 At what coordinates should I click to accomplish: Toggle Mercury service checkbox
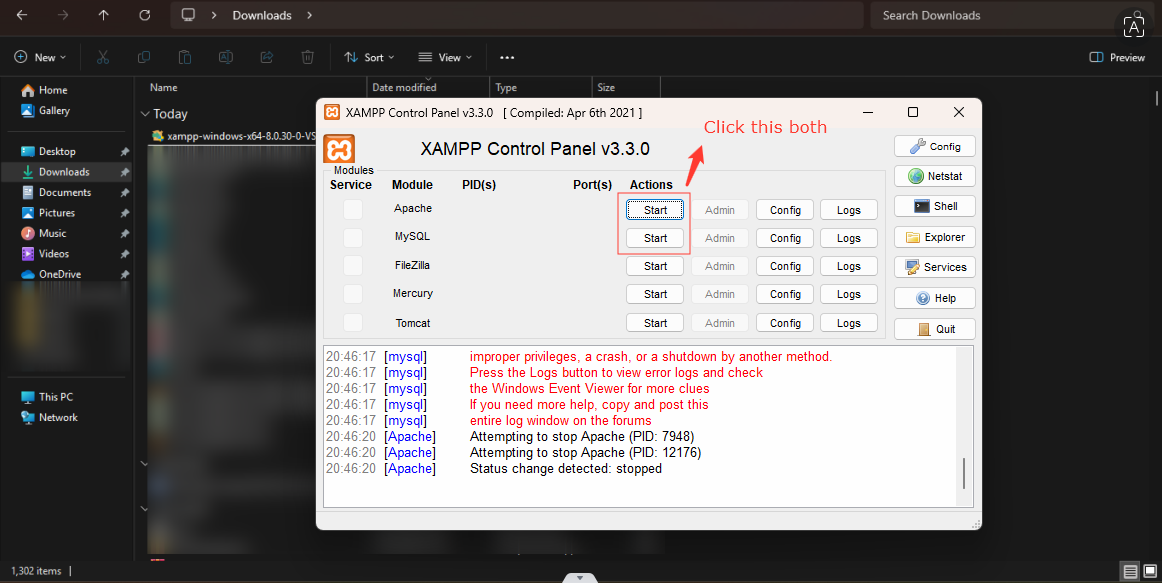353,293
